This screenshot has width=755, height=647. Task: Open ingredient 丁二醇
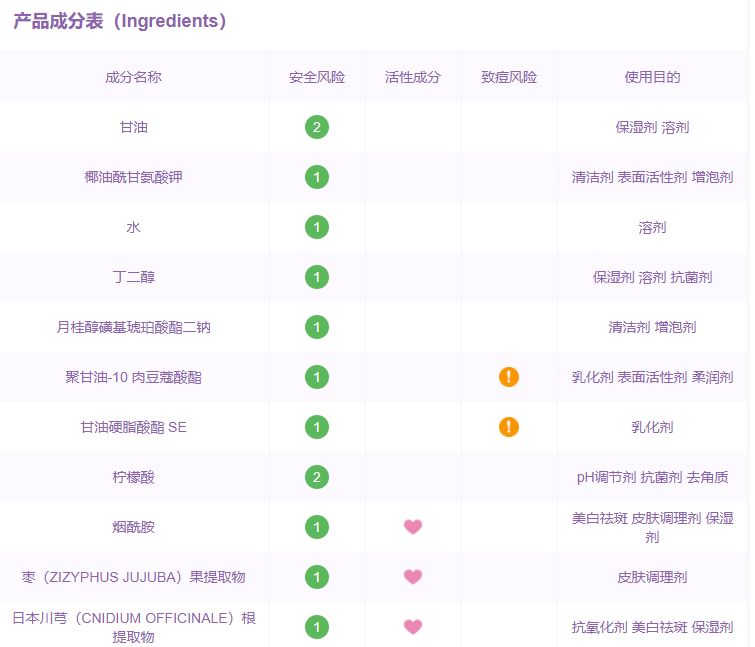click(133, 277)
